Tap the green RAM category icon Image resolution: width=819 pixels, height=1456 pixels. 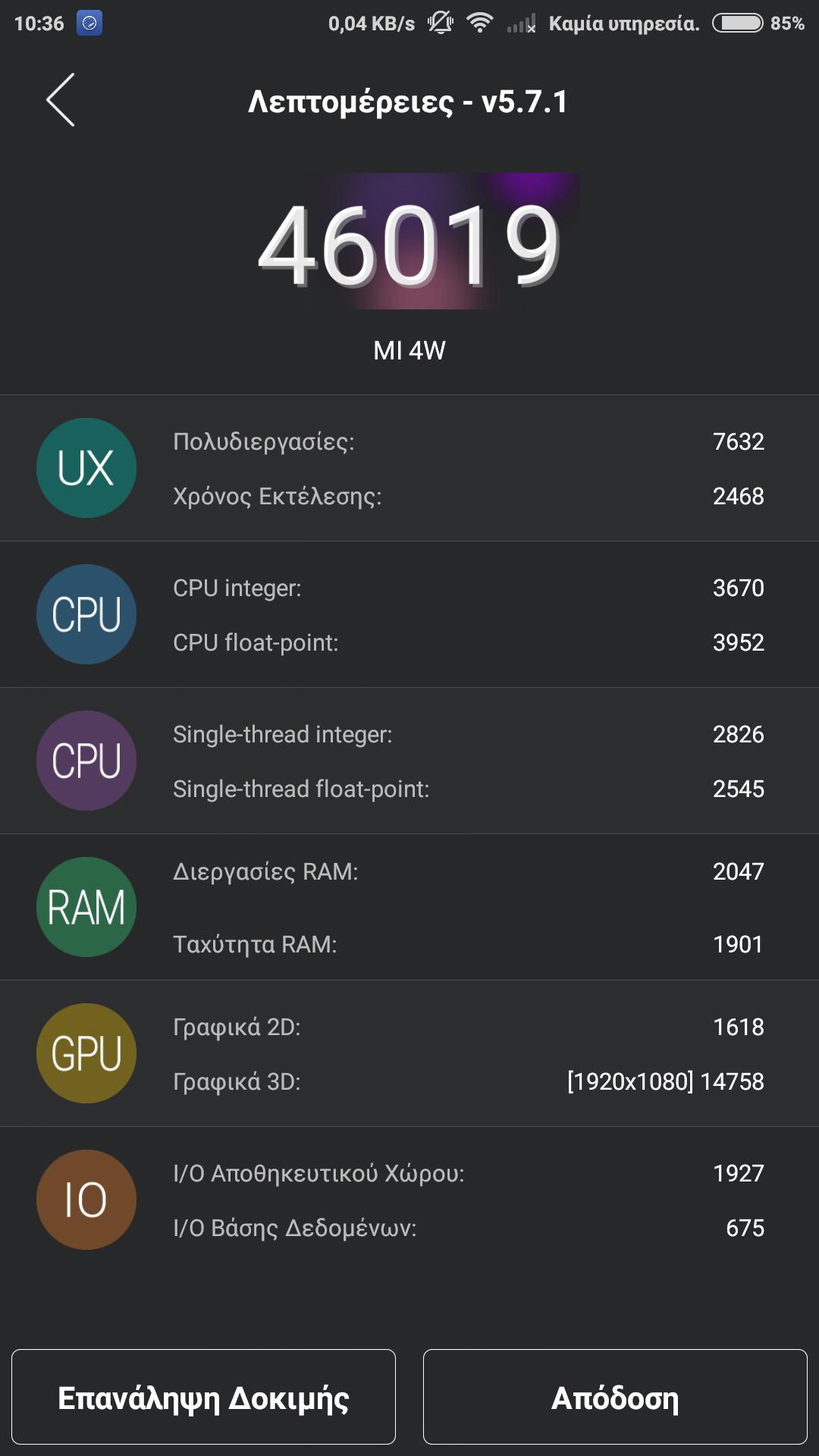click(x=86, y=907)
